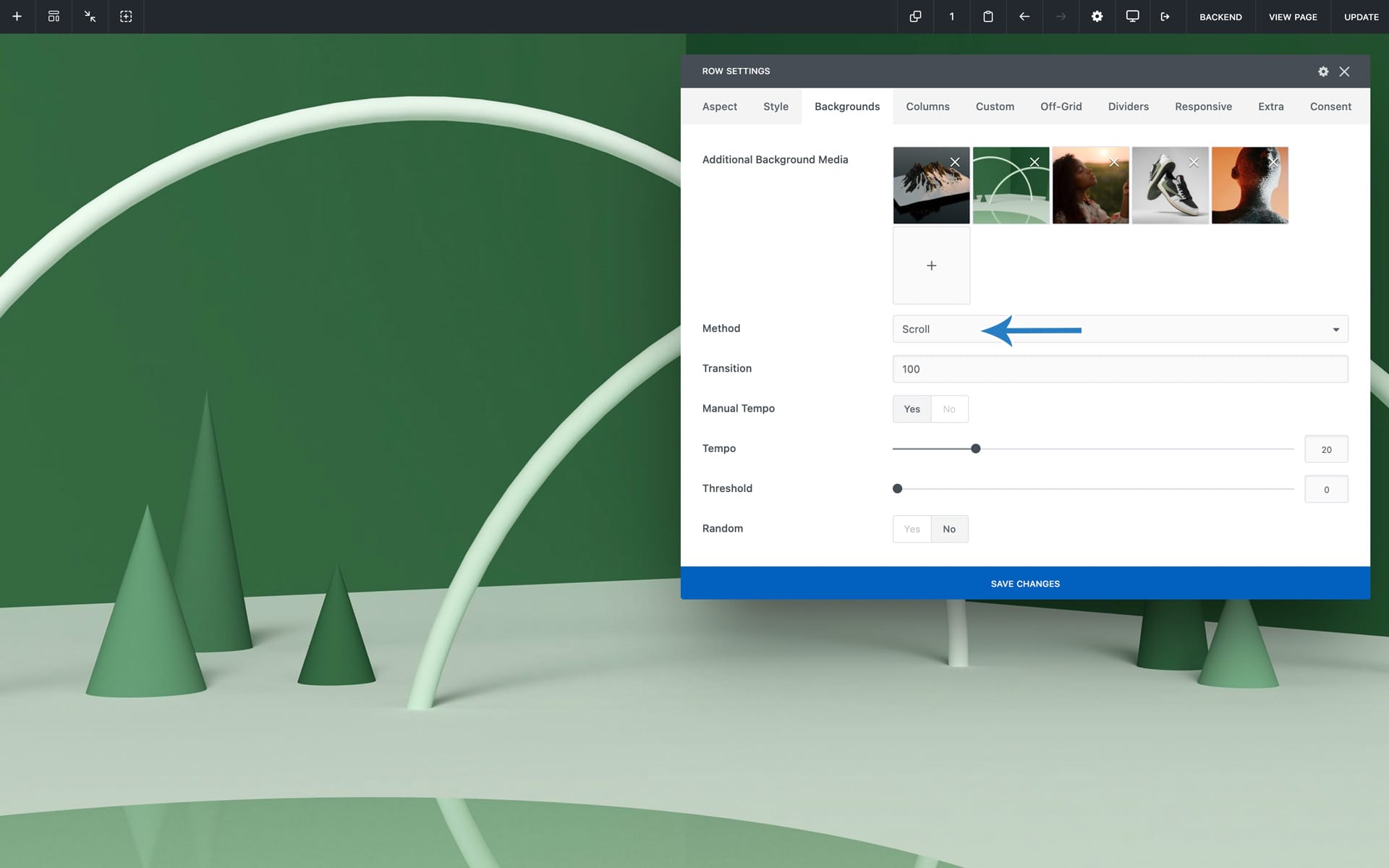Open page settings gear in top toolbar
The width and height of the screenshot is (1389, 868).
point(1097,17)
